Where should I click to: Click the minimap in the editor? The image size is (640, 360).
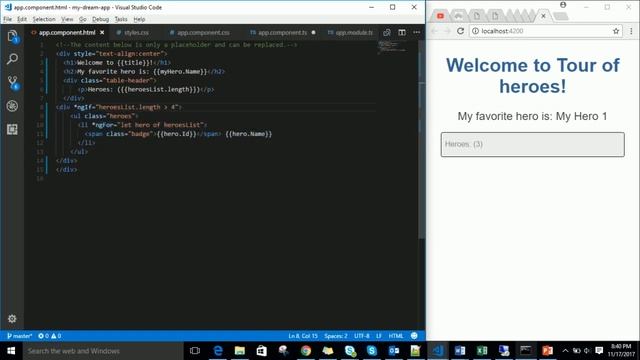pyautogui.click(x=392, y=47)
